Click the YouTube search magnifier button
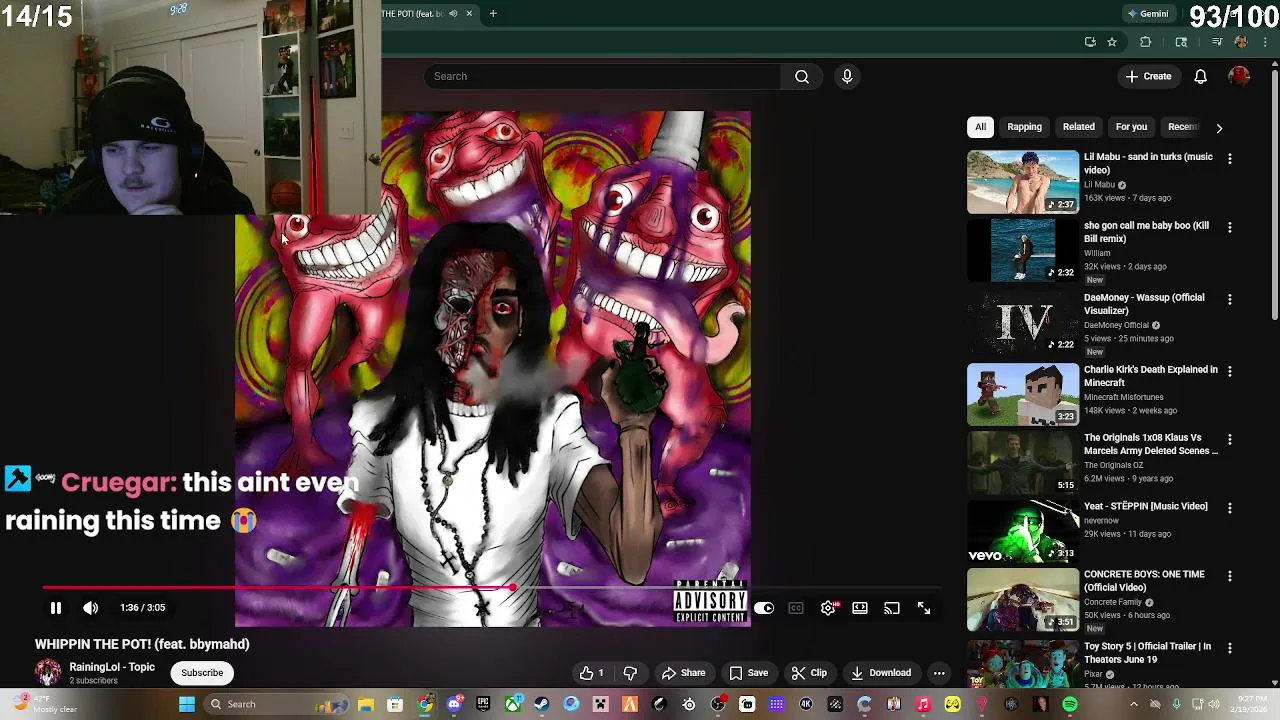The height and width of the screenshot is (720, 1280). tap(802, 76)
